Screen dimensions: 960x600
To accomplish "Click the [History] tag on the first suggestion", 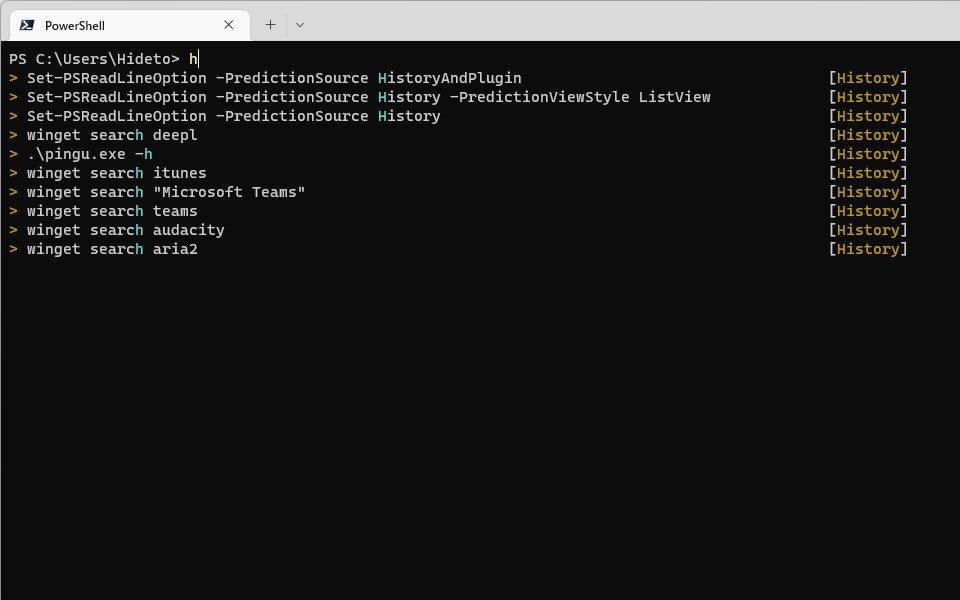I will pyautogui.click(x=868, y=78).
